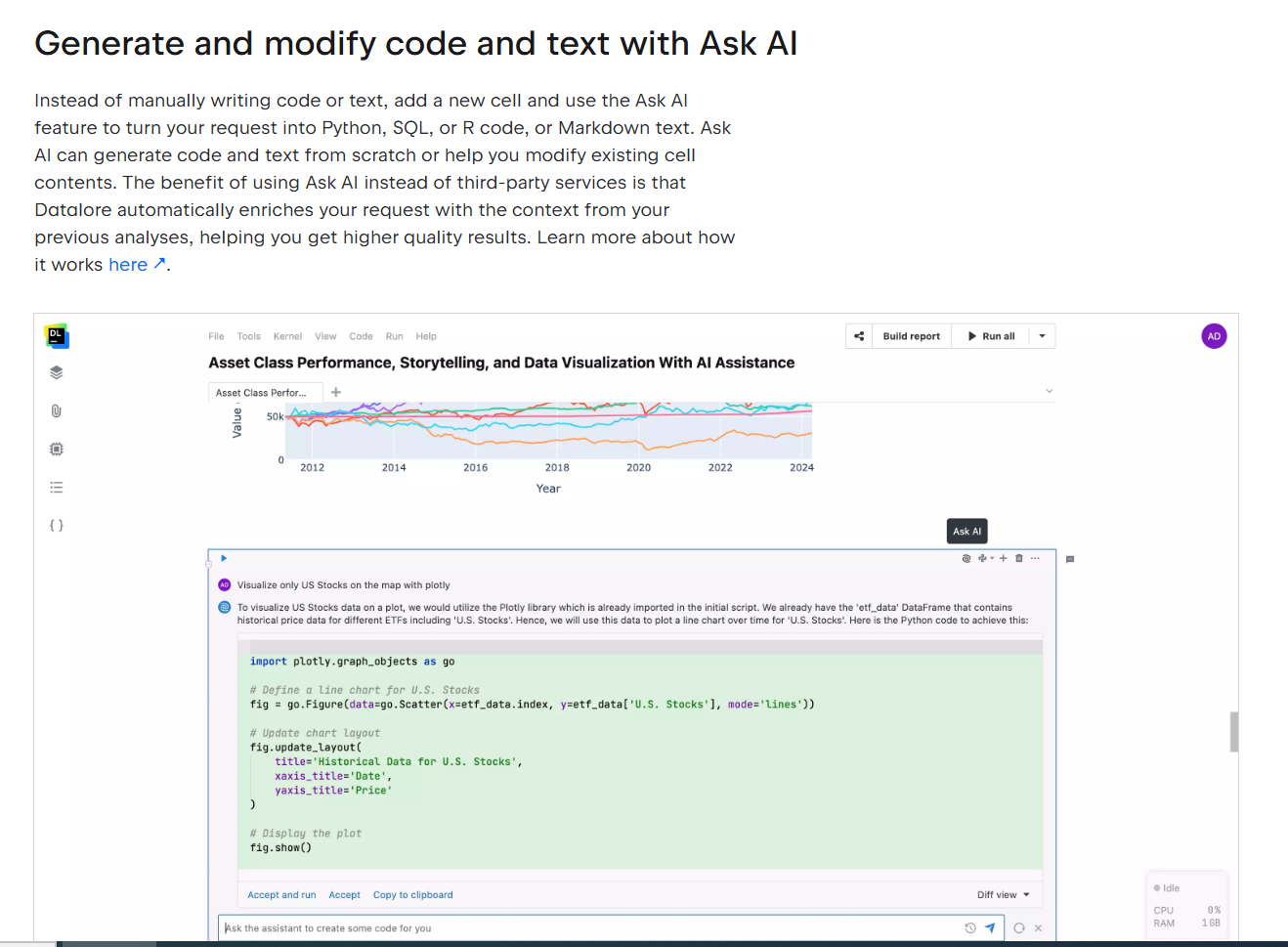Click the Build report button
The width and height of the screenshot is (1288, 947).
point(912,336)
